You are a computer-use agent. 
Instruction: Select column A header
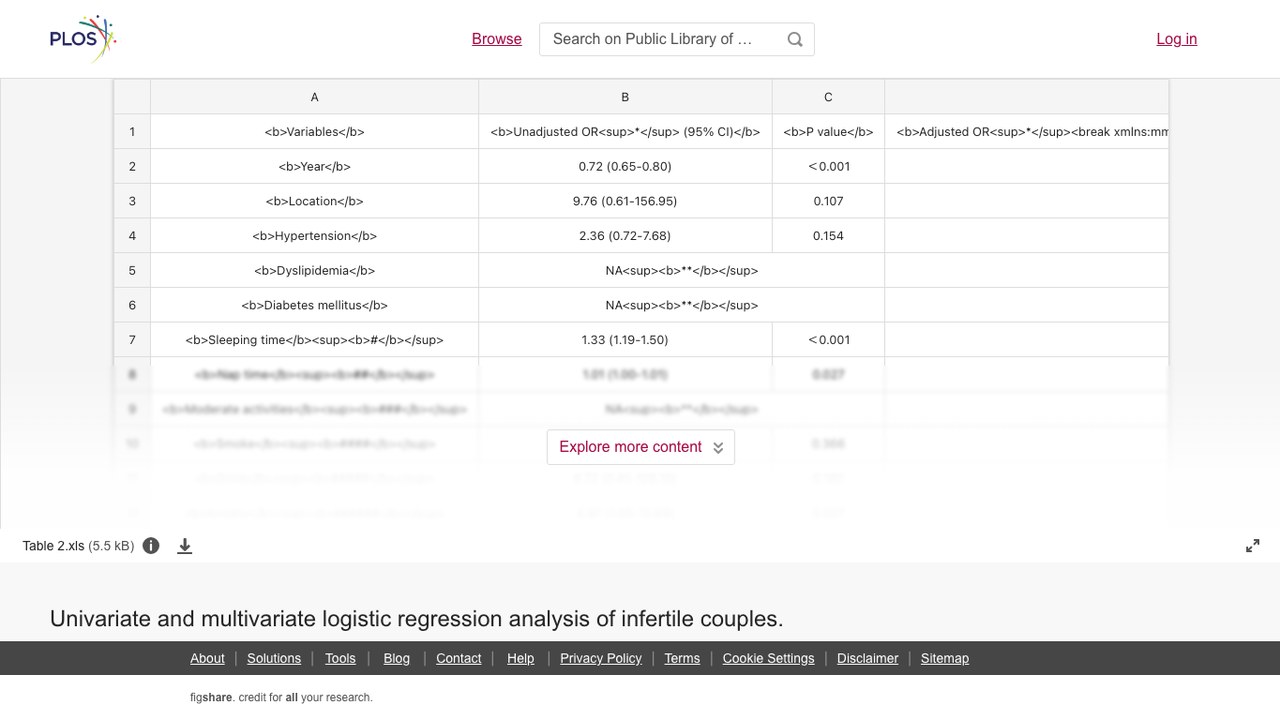coord(314,97)
